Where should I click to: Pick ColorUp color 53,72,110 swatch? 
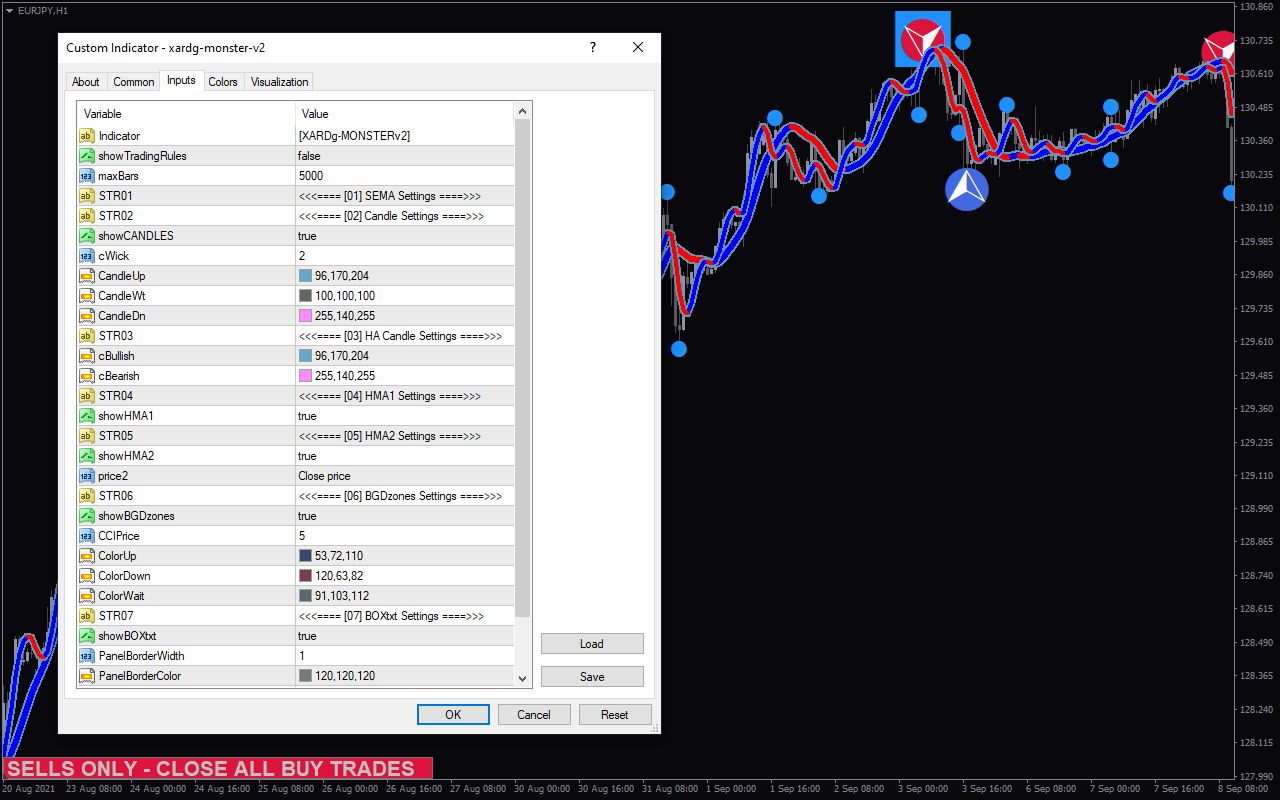[x=305, y=556]
